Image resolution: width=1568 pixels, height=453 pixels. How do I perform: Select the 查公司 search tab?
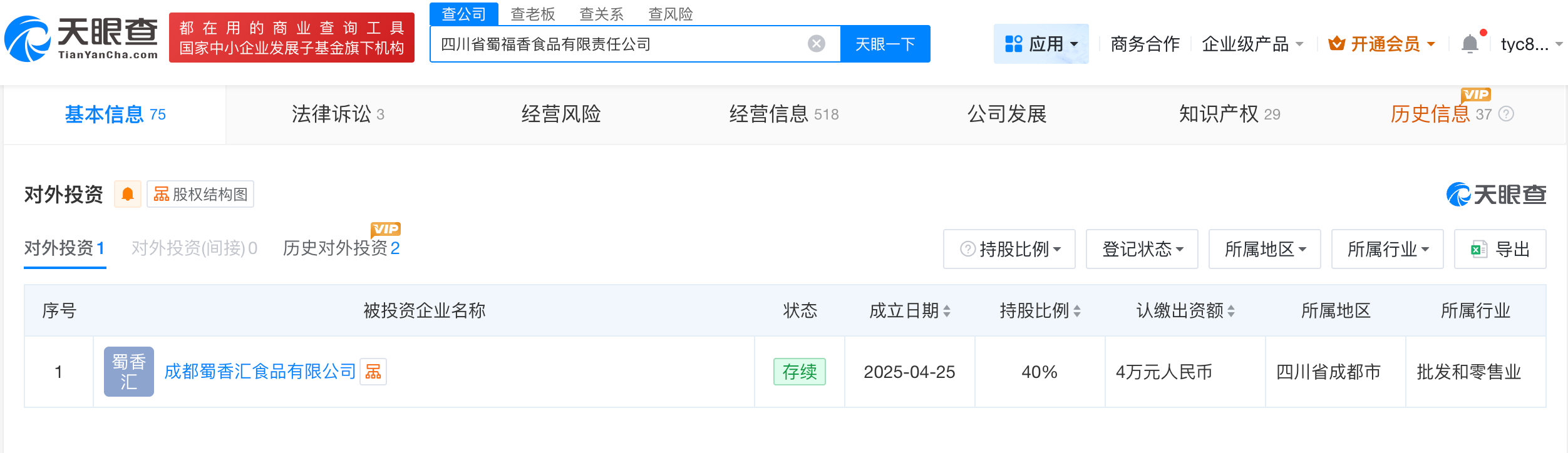click(464, 14)
